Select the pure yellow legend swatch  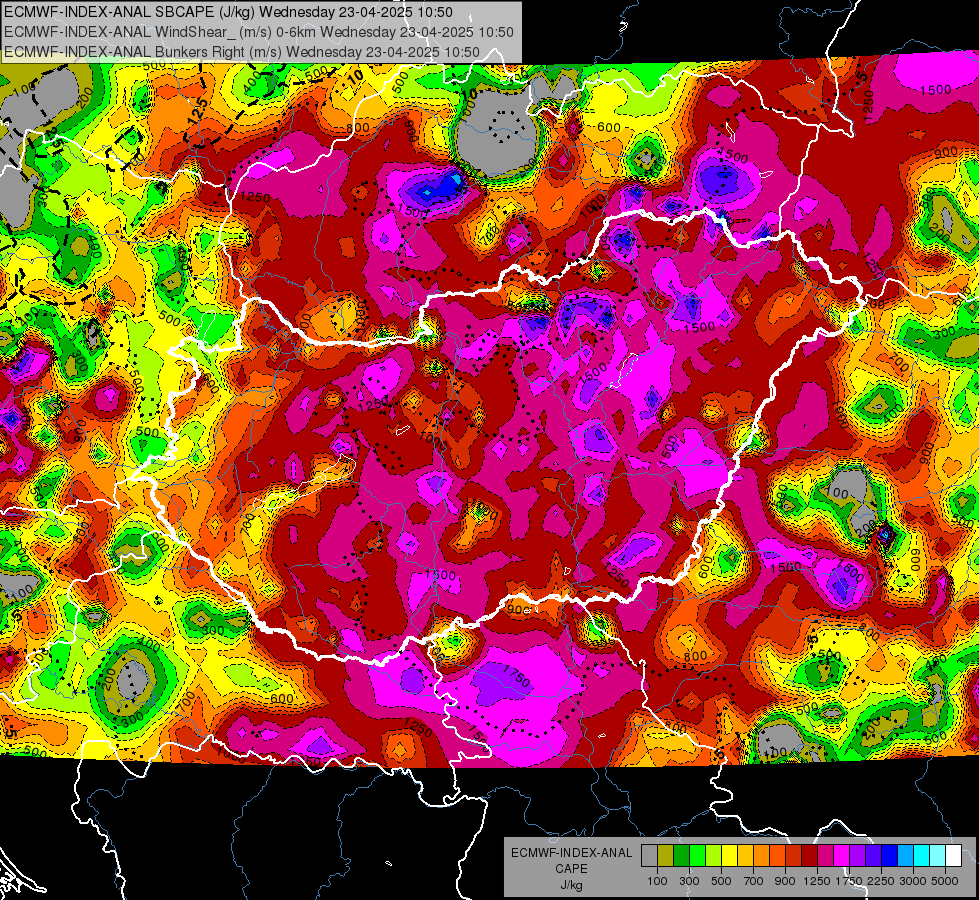729,855
